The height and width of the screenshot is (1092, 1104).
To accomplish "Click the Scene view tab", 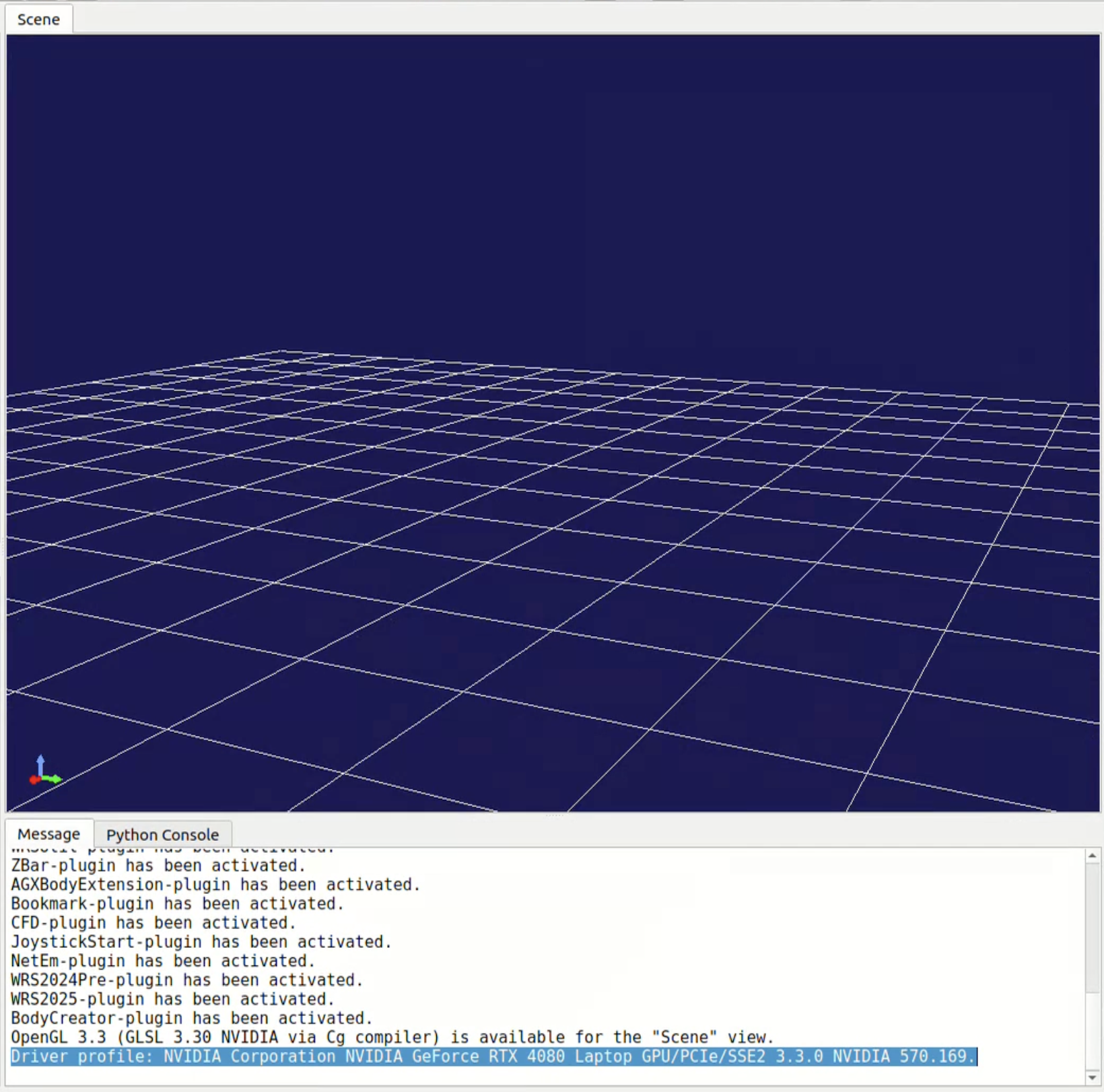I will coord(38,19).
